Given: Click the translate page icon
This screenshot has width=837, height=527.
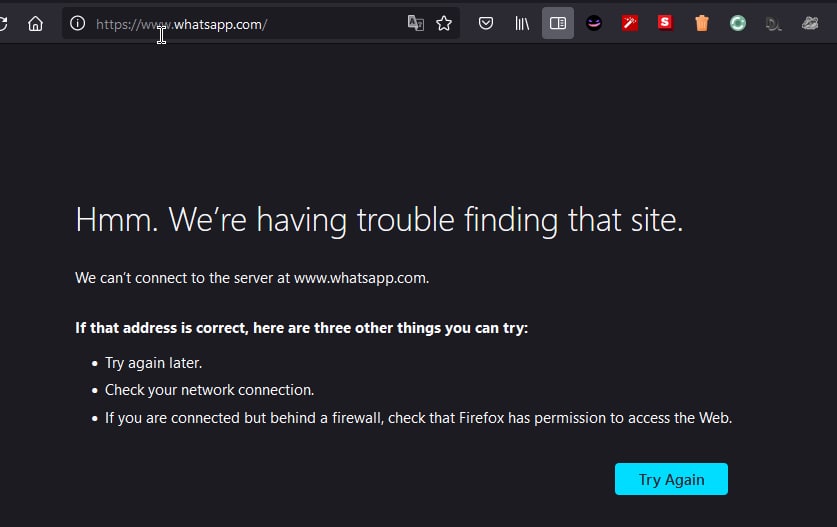Looking at the screenshot, I should [x=415, y=23].
